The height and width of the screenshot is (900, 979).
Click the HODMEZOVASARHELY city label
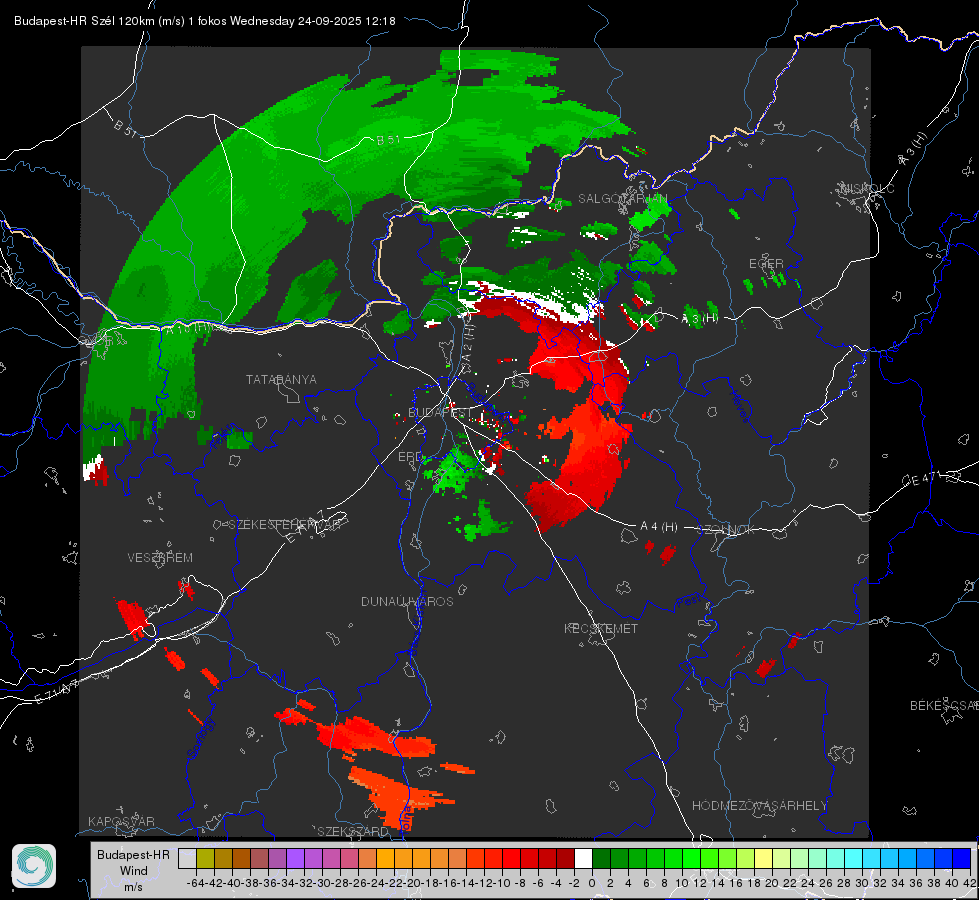pos(760,806)
